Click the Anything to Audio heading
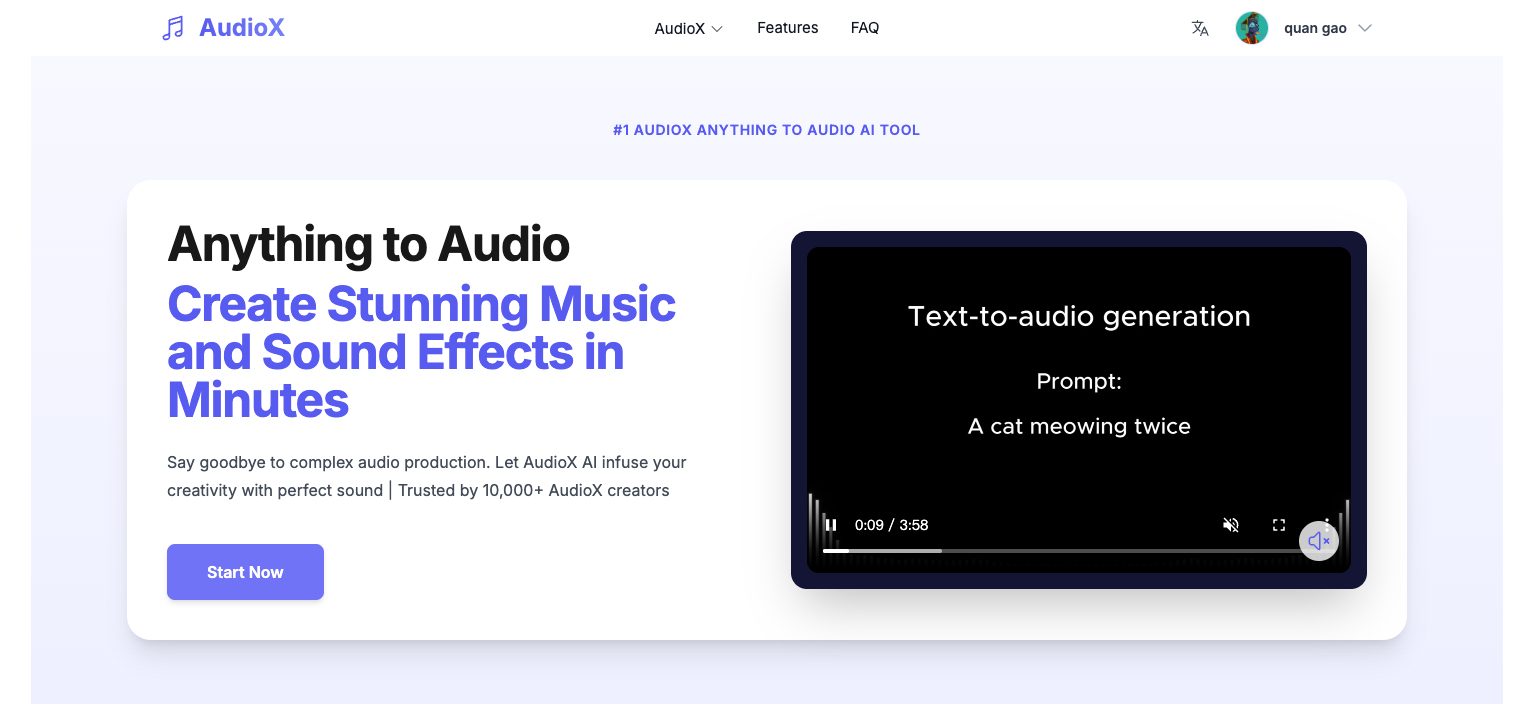 368,244
